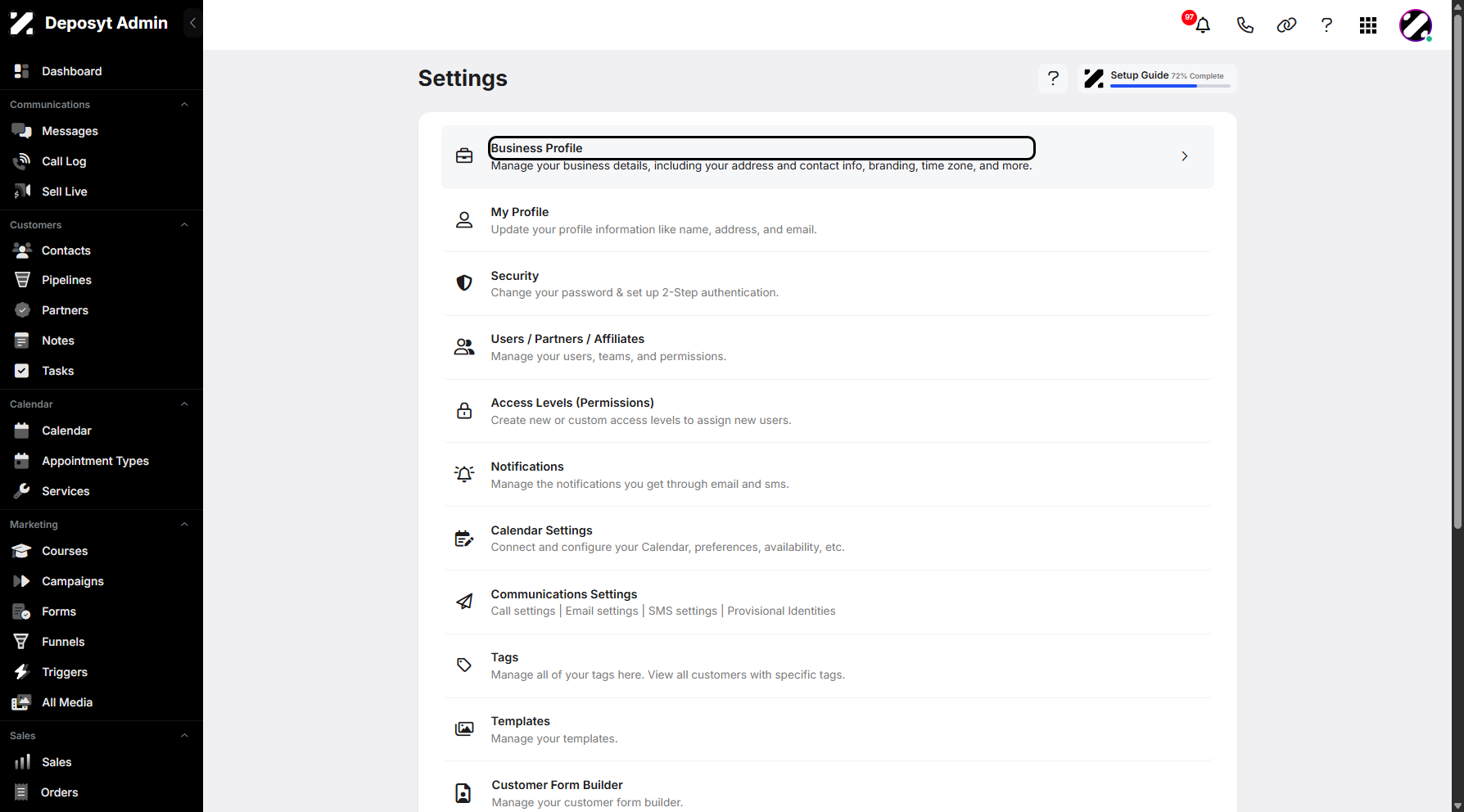Click the Communications Settings paper plane icon

(464, 602)
